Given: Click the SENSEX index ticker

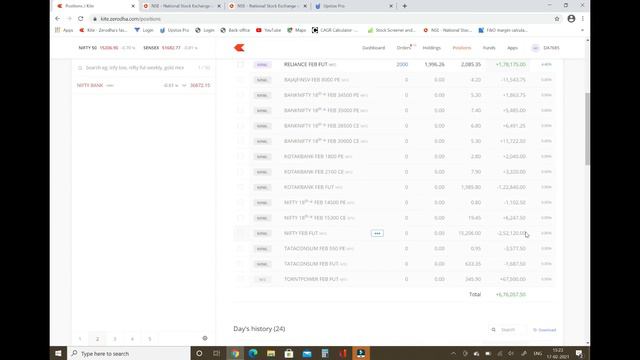Looking at the screenshot, I should [170, 48].
